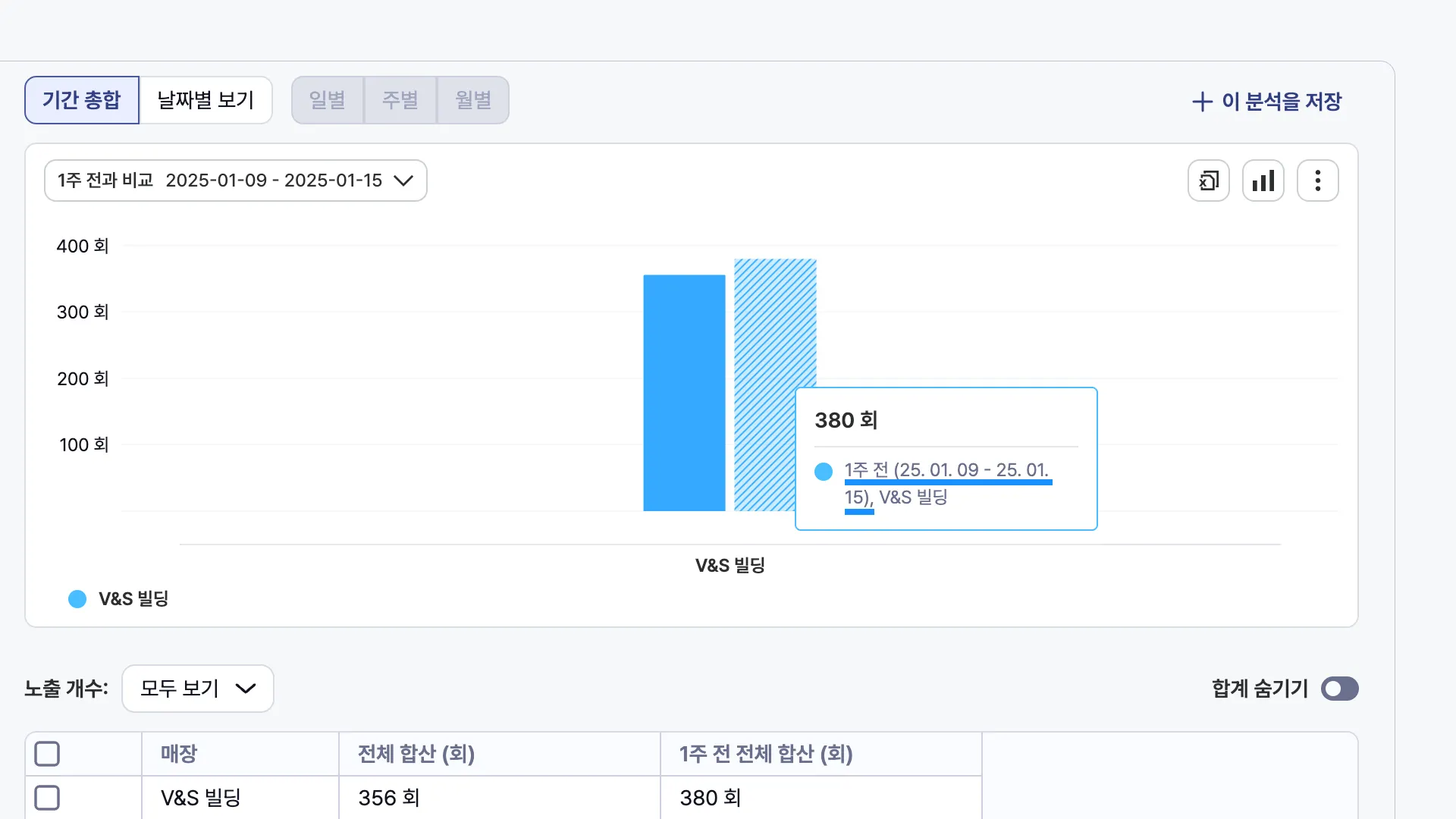The image size is (1456, 819).
Task: Open the 1주 전과 비교 date range dropdown
Action: pyautogui.click(x=235, y=180)
